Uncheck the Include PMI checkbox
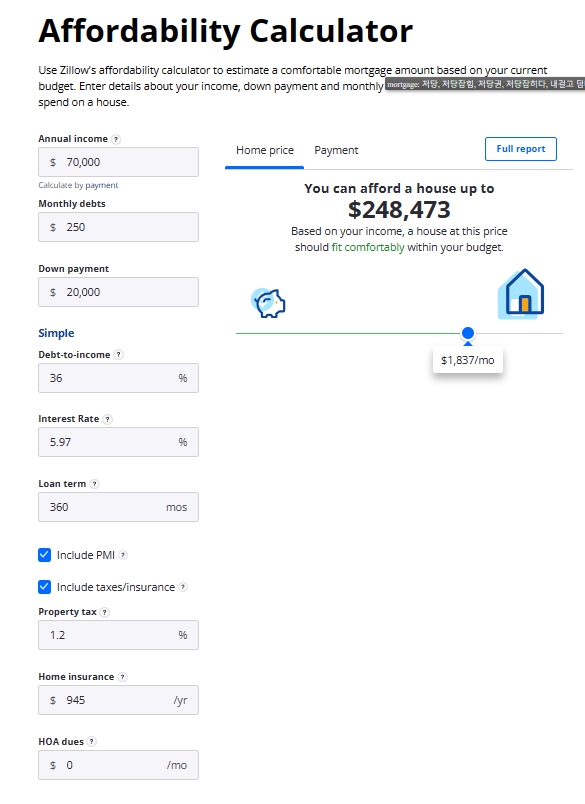This screenshot has height=804, width=585. point(41,555)
